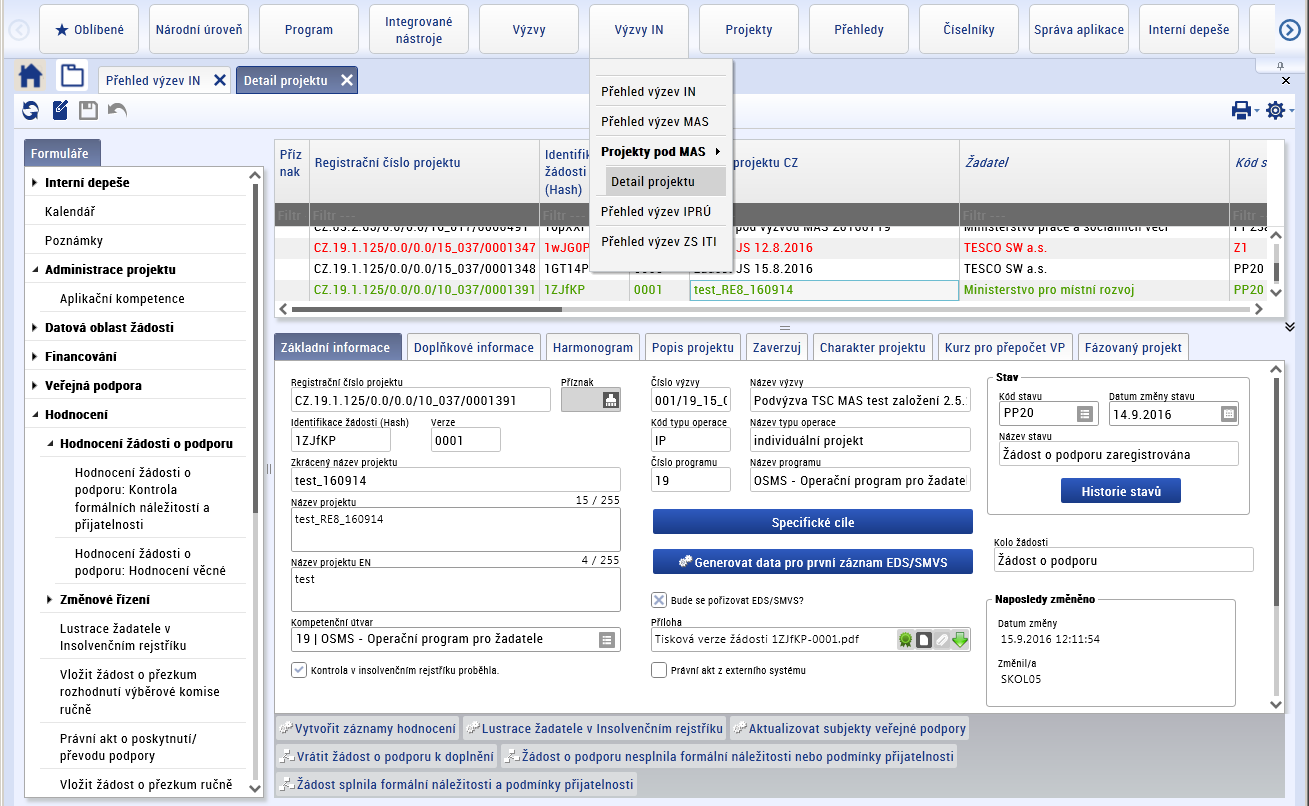Open the Fázovaný projekt tab
The height and width of the screenshot is (806, 1309).
tap(1133, 347)
